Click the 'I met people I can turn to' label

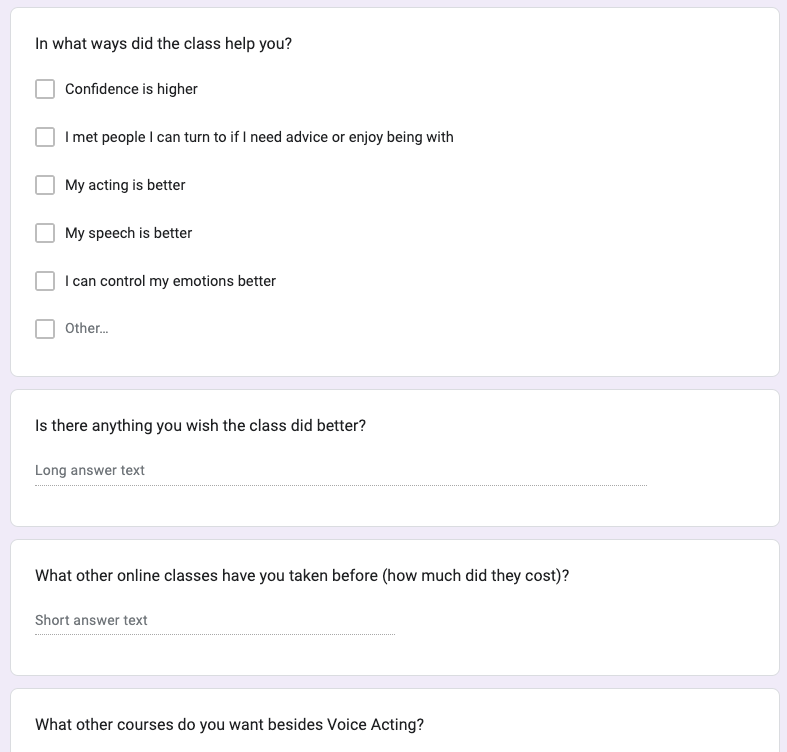(x=259, y=137)
